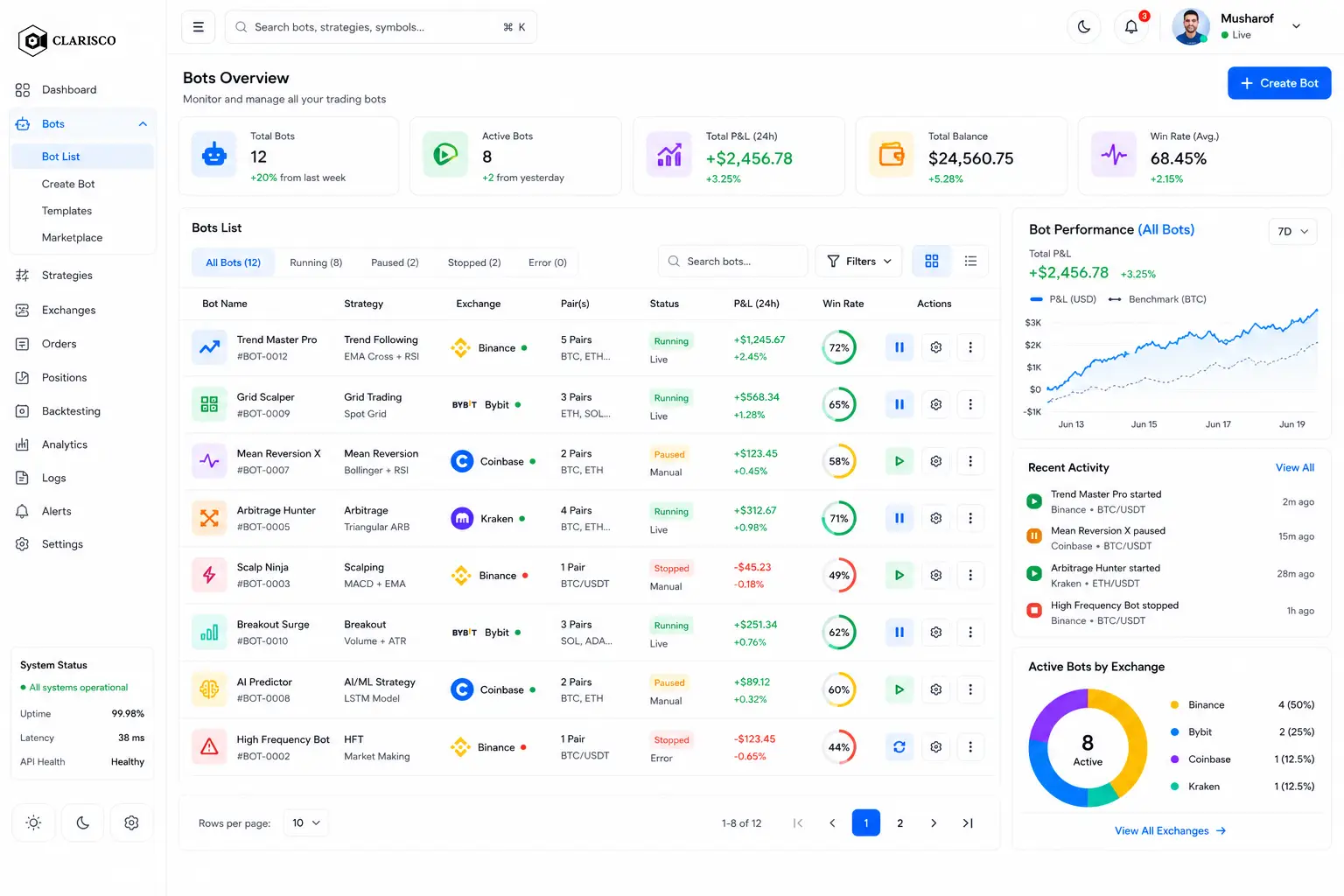Viewport: 1344px width, 896px height.
Task: Click Trend Master Pro 72% win rate ring
Action: tap(839, 347)
